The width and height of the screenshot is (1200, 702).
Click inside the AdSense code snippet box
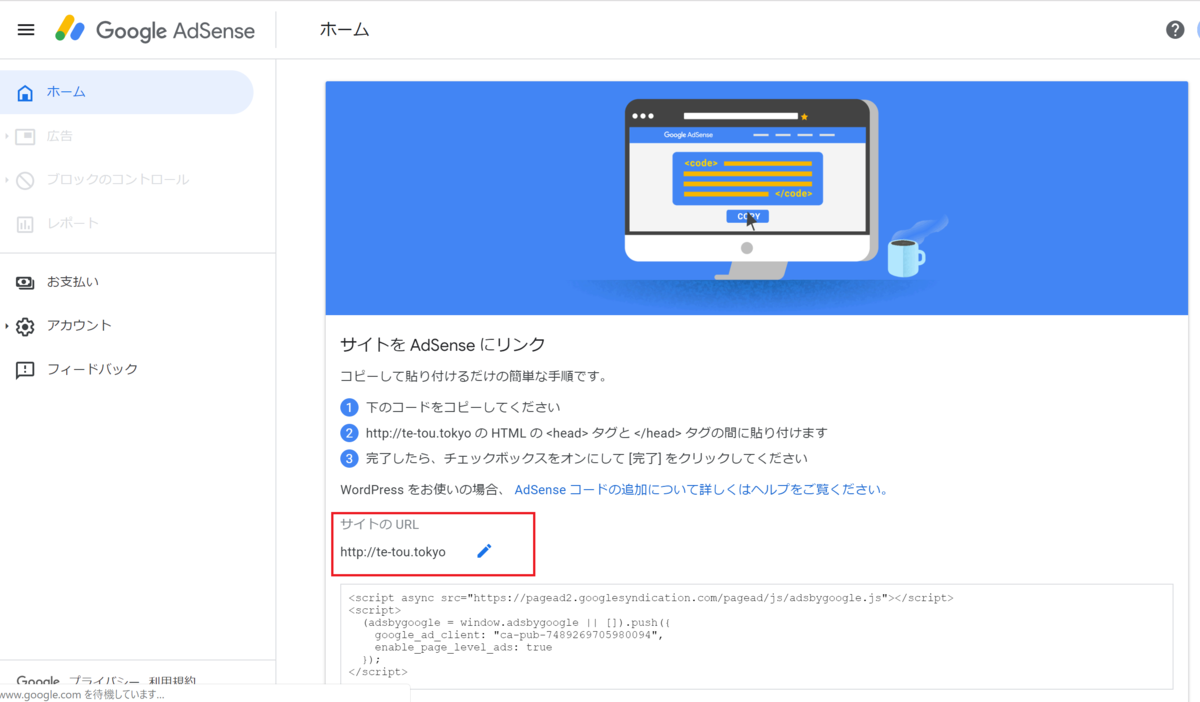point(756,636)
